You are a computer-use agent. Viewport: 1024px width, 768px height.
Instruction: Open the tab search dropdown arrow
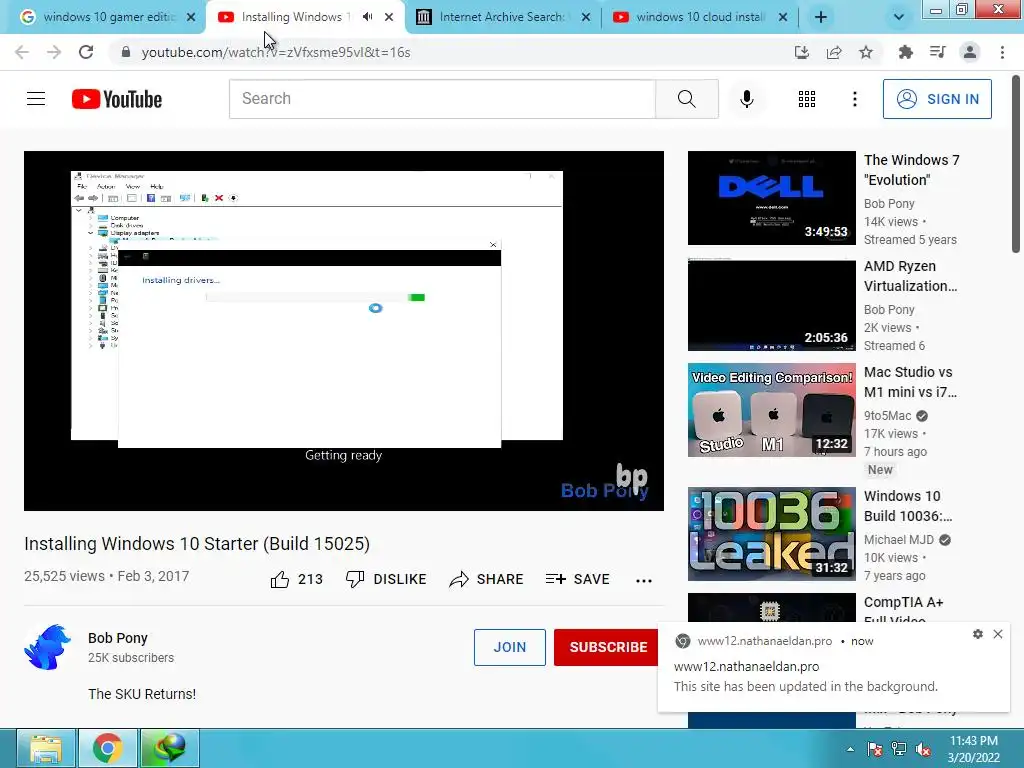point(899,18)
